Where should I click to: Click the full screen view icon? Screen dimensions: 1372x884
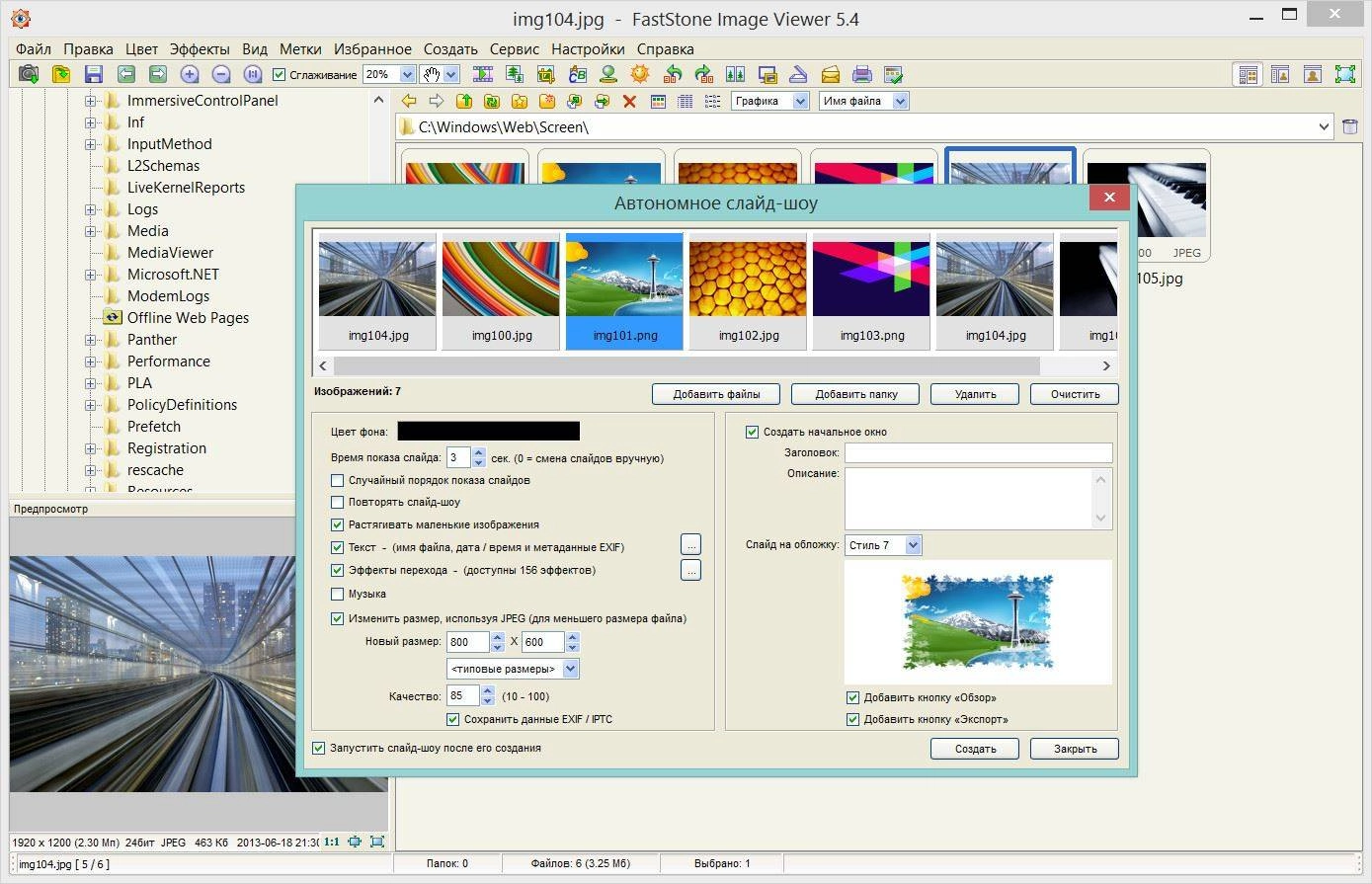[x=1344, y=74]
